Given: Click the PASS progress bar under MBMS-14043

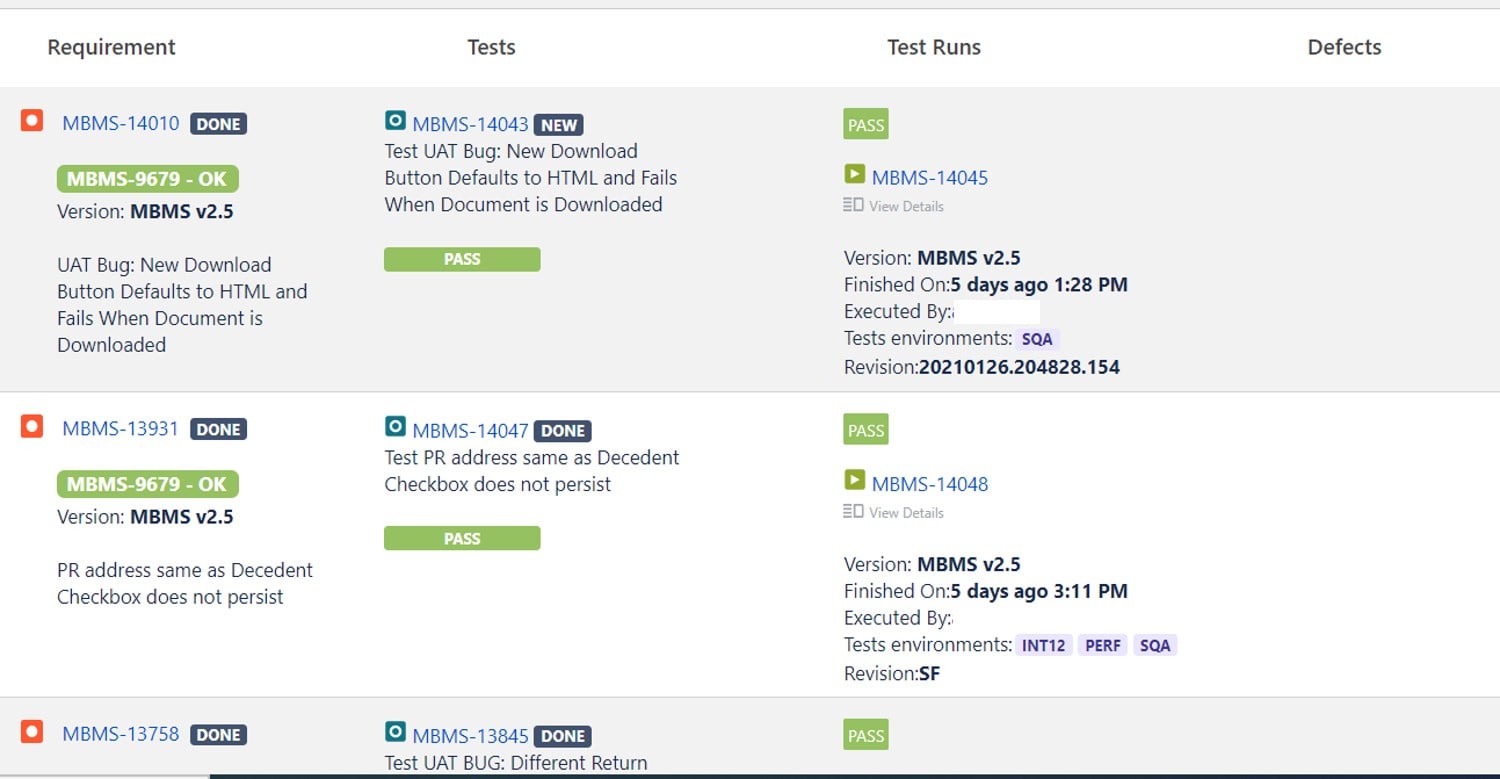Looking at the screenshot, I should pos(462,259).
